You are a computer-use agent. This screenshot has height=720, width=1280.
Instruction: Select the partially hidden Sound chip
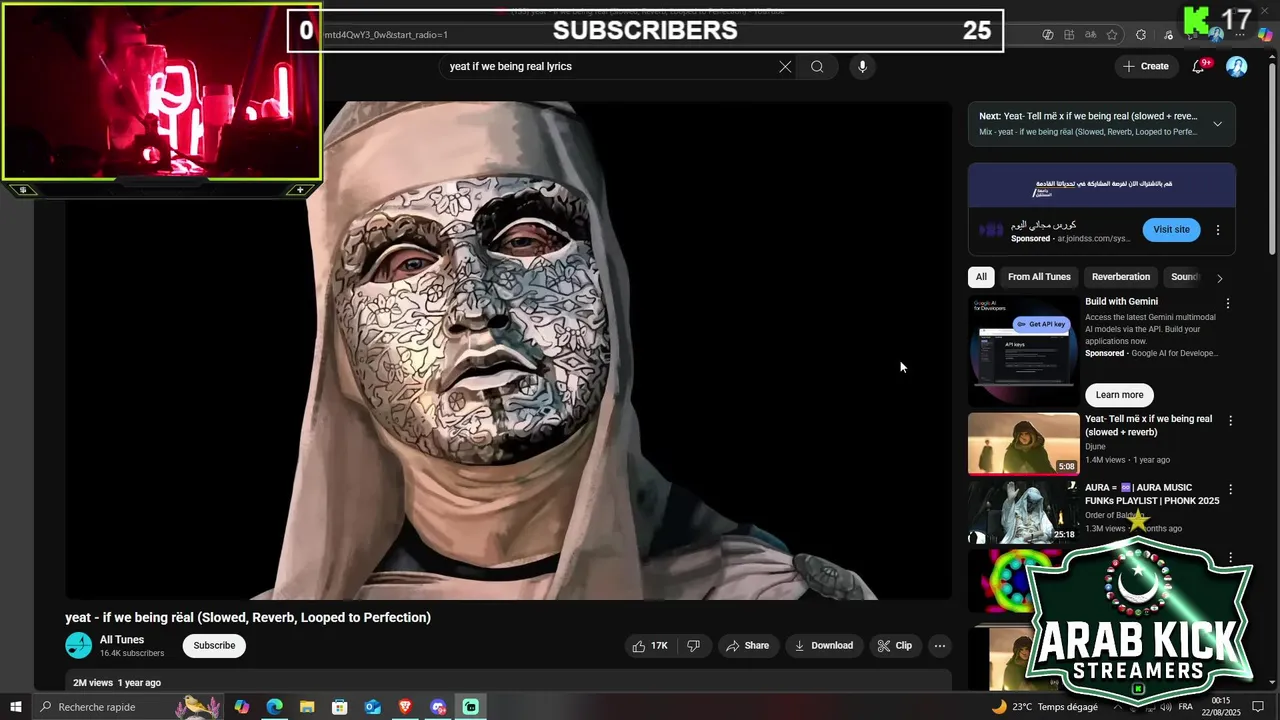pos(1184,277)
